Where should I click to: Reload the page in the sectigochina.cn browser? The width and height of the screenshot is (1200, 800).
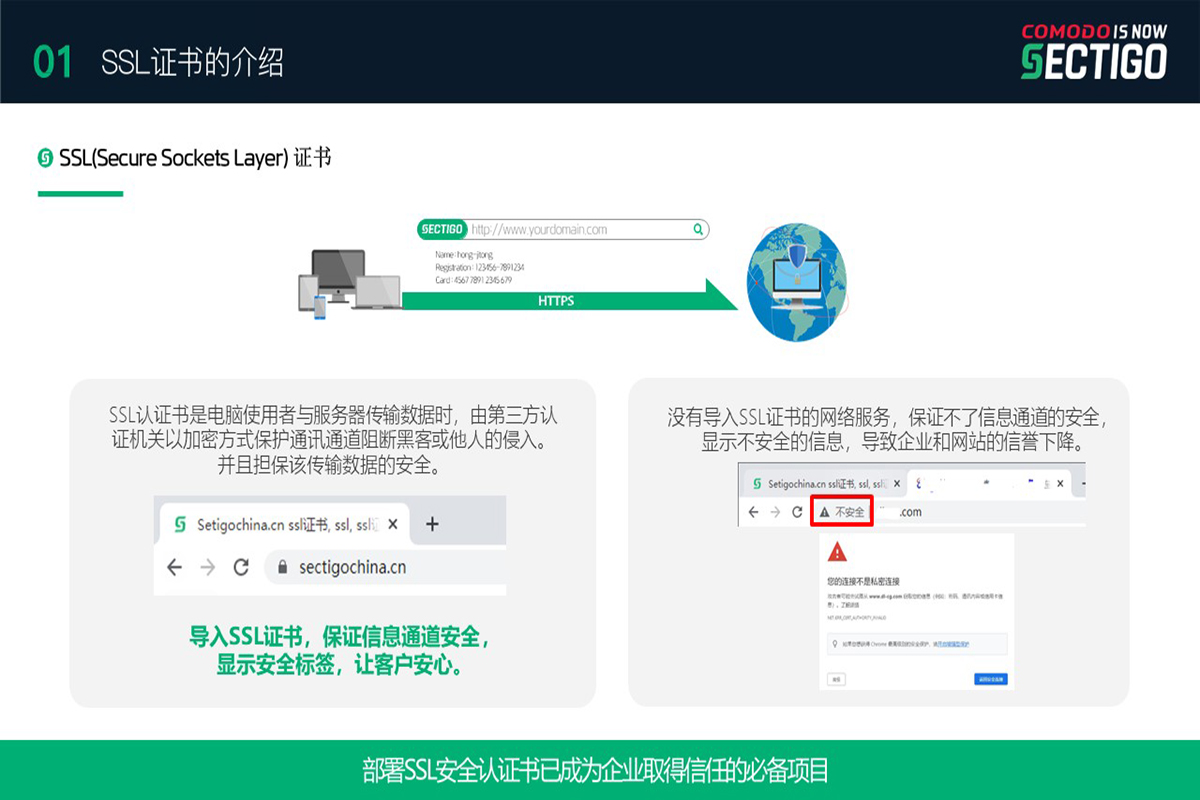[x=241, y=568]
